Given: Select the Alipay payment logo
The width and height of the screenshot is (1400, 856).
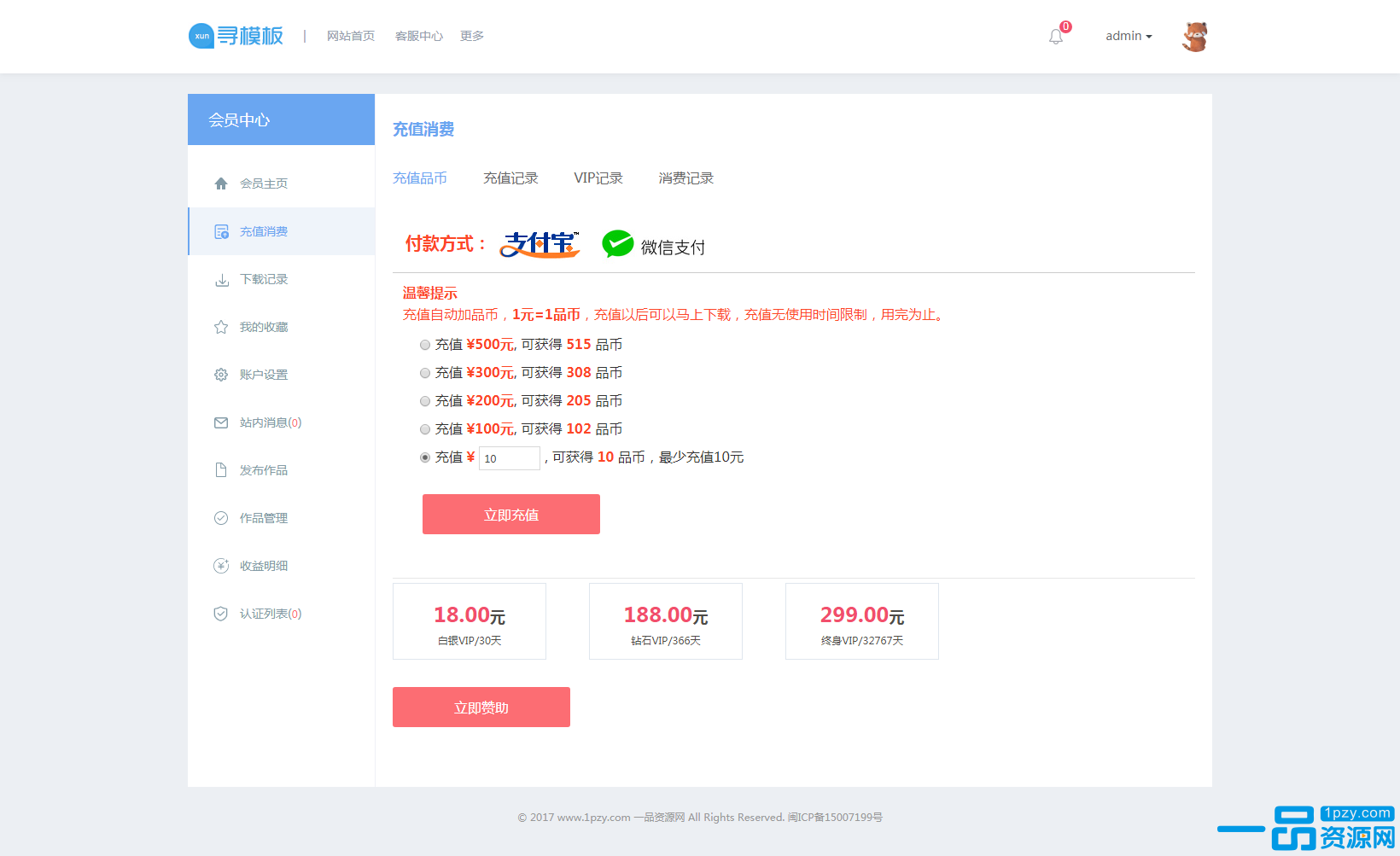Looking at the screenshot, I should coord(540,245).
